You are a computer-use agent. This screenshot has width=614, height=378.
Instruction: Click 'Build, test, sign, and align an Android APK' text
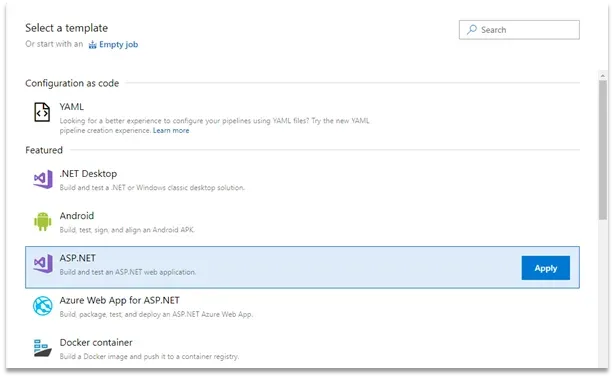click(x=127, y=230)
